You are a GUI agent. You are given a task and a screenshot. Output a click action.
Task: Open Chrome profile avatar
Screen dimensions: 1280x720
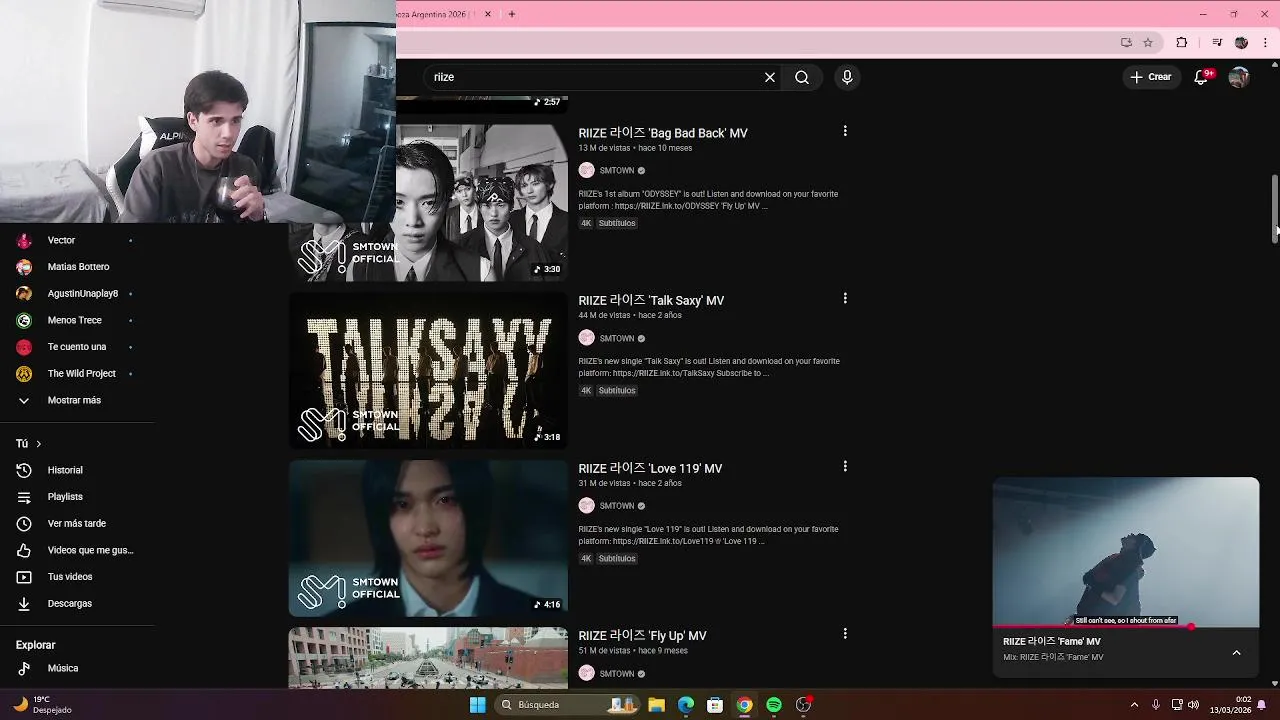1241,42
